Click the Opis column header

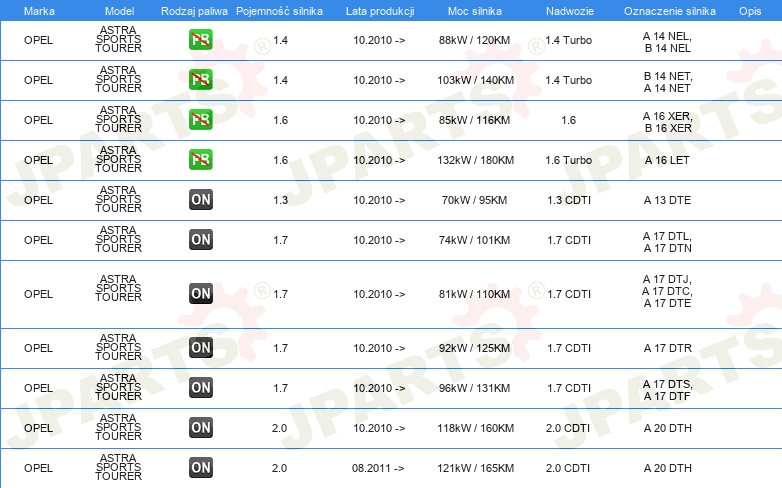750,11
